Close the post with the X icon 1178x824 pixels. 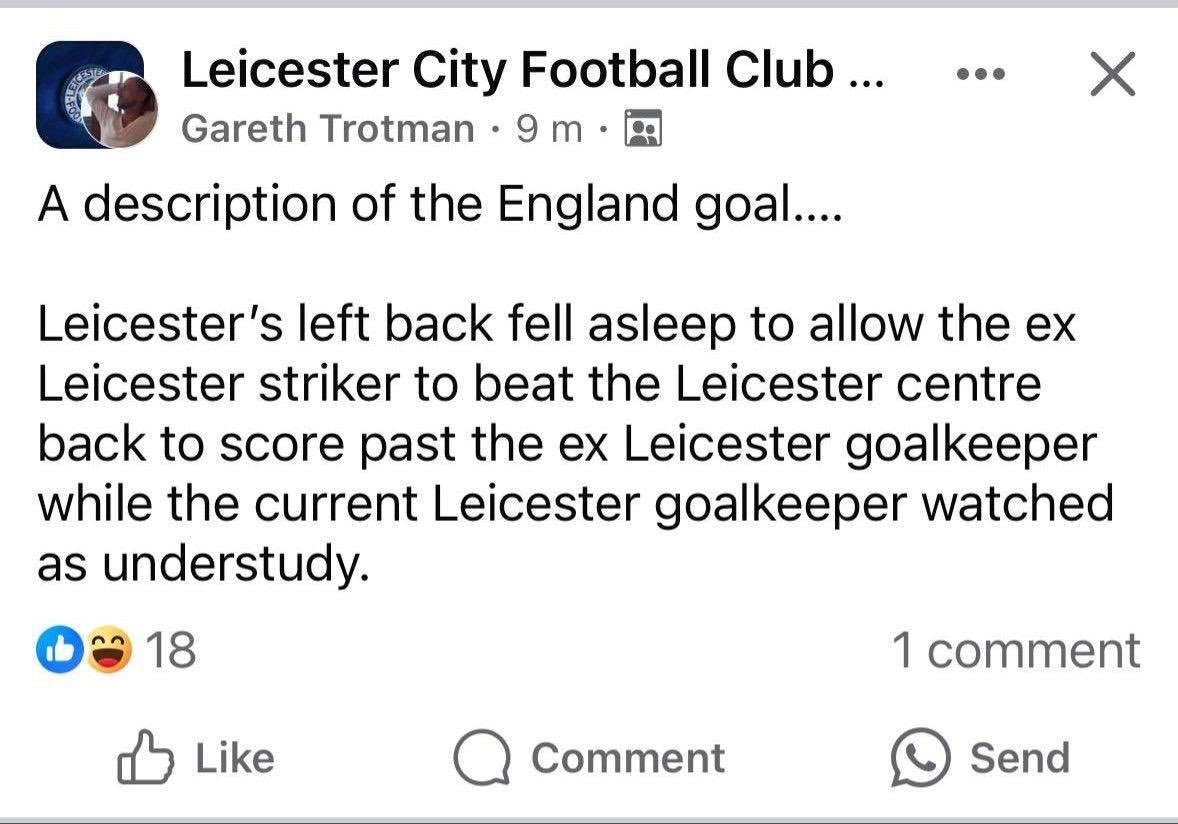click(x=1113, y=74)
